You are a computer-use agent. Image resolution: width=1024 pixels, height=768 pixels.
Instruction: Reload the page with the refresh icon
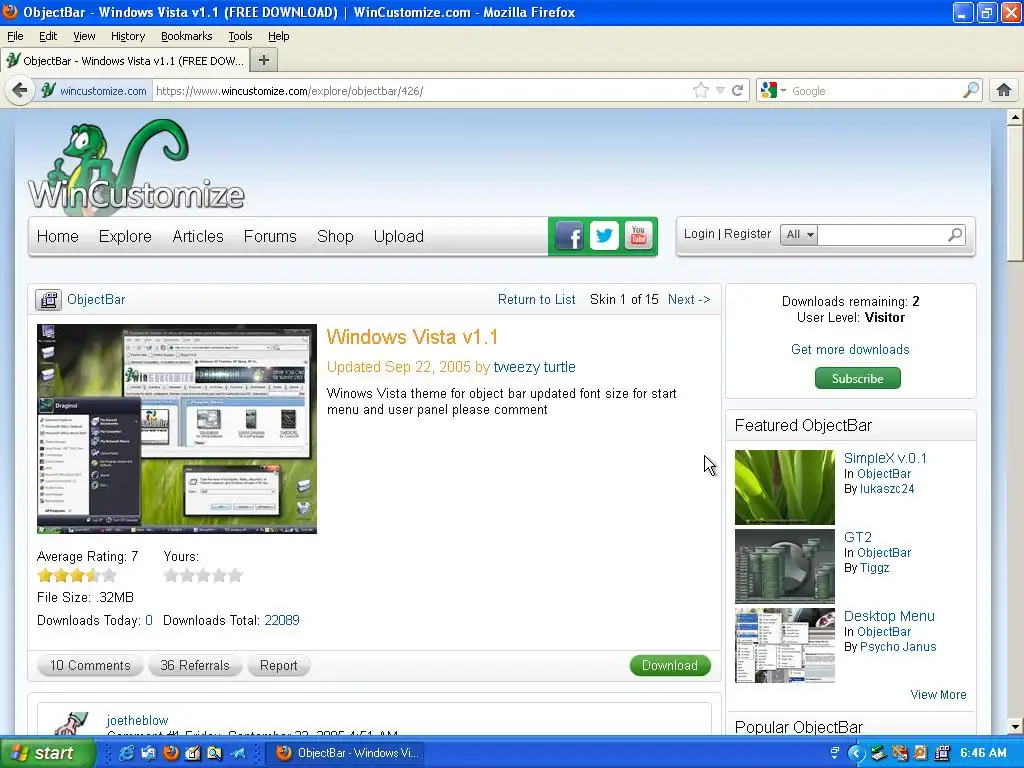pos(737,90)
